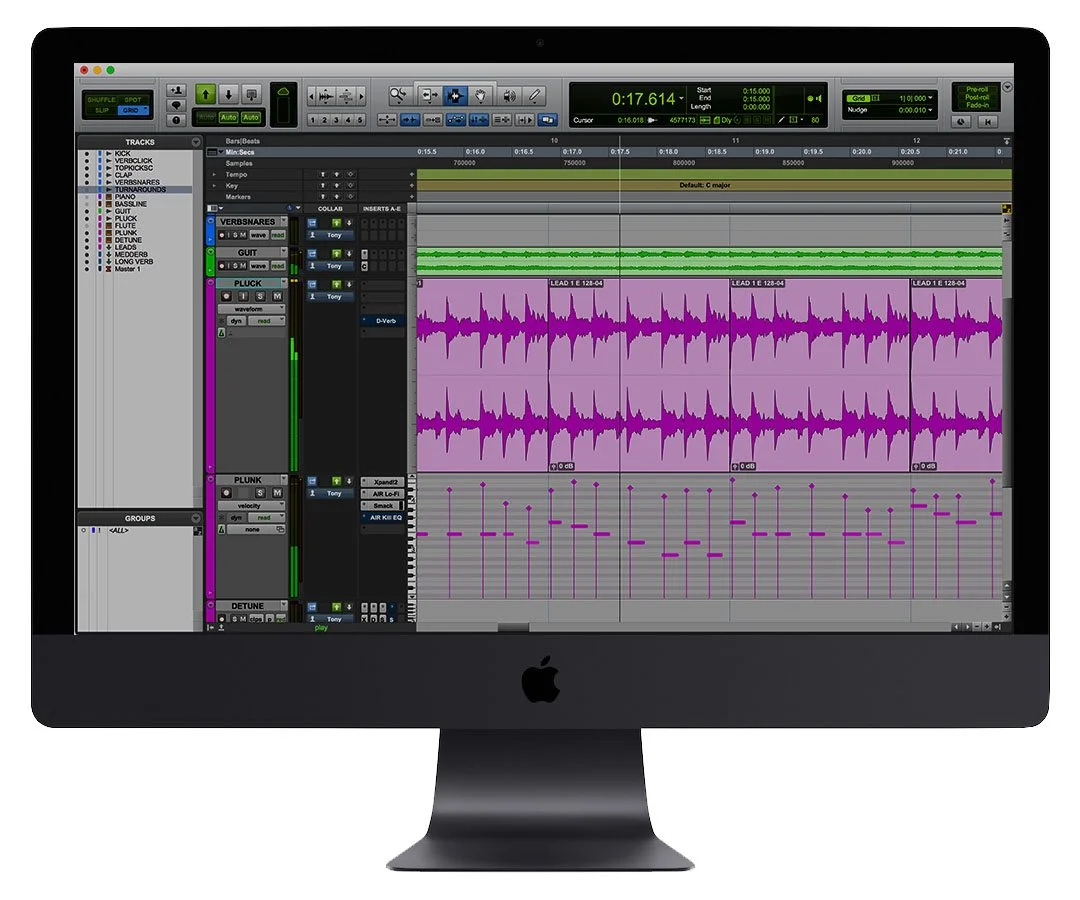
Task: Select the Scrubber speaker tool
Action: tap(510, 96)
